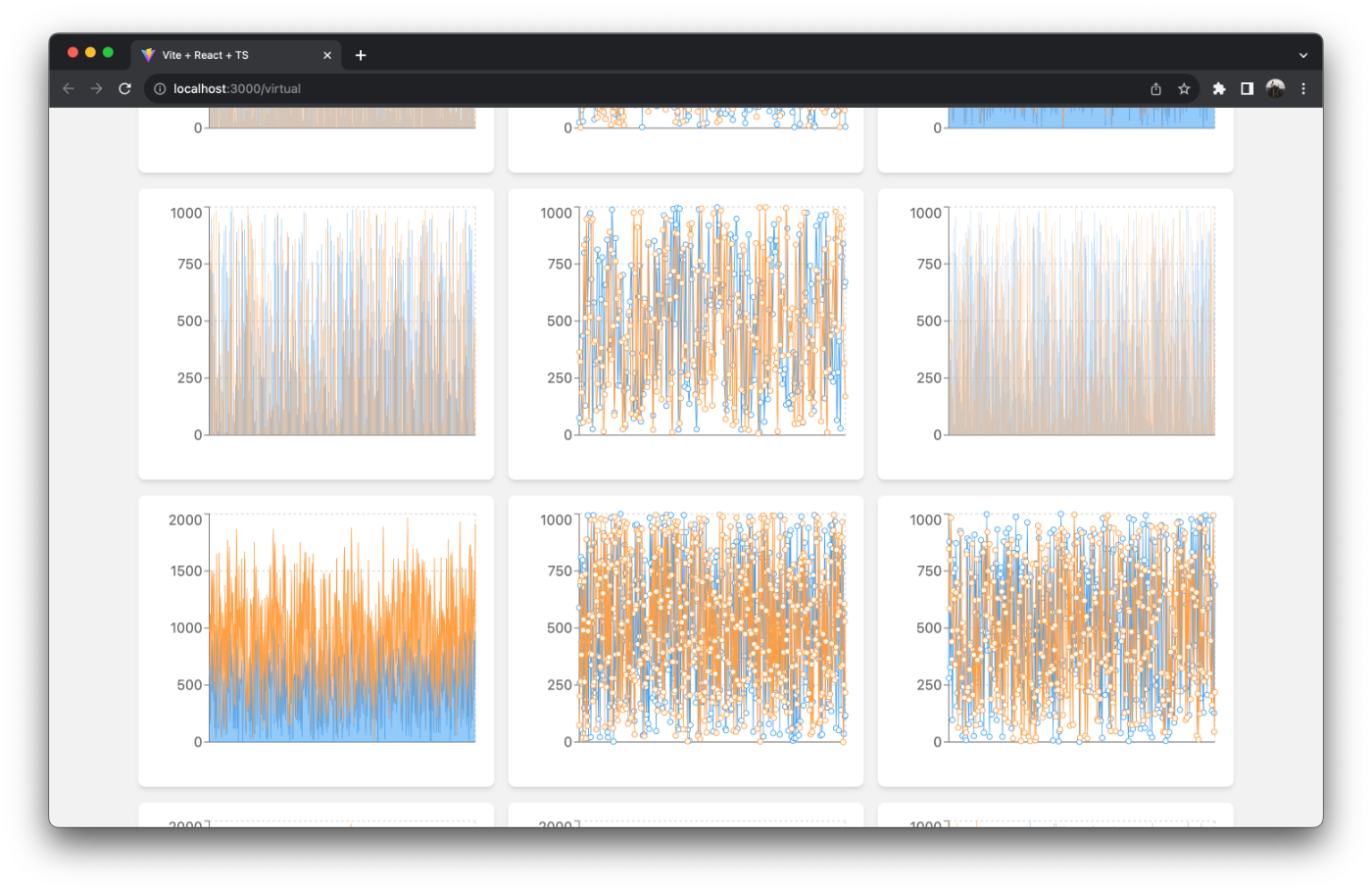The height and width of the screenshot is (892, 1372).
Task: Click the 1500 axis label on stacked chart
Action: coord(185,570)
